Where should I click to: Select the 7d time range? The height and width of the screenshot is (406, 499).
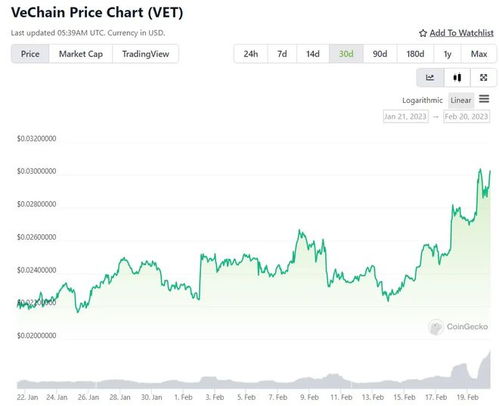[x=282, y=54]
